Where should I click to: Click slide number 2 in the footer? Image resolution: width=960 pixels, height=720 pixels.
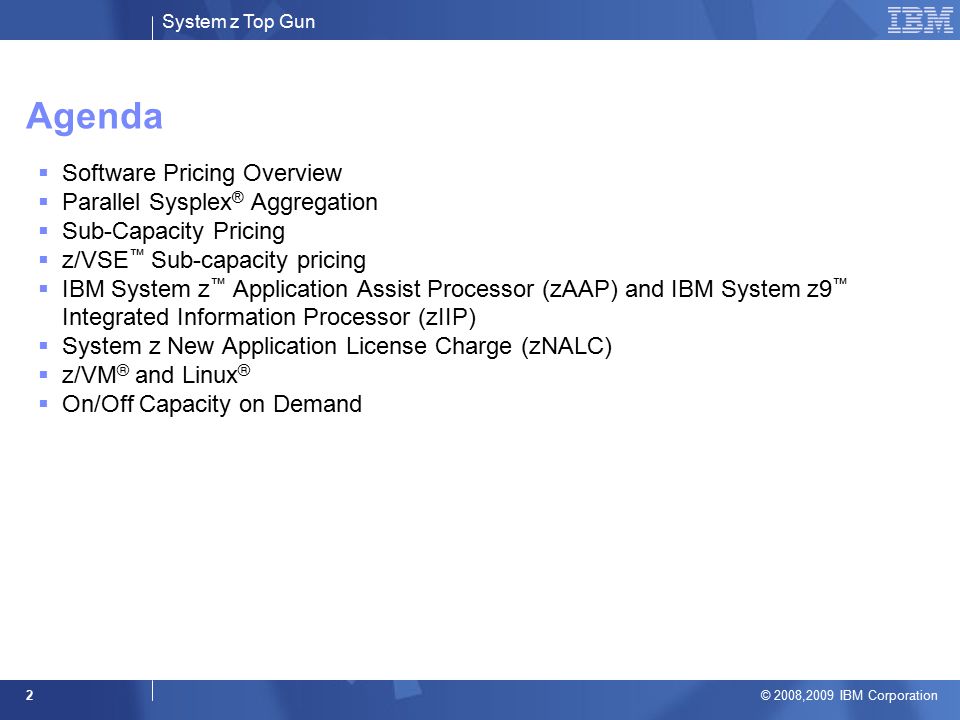pos(29,696)
